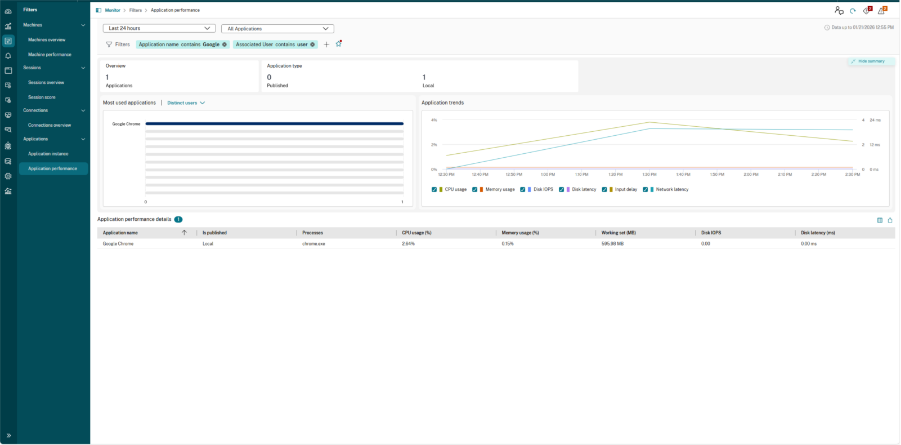Click the funnel Filters icon

(109, 44)
